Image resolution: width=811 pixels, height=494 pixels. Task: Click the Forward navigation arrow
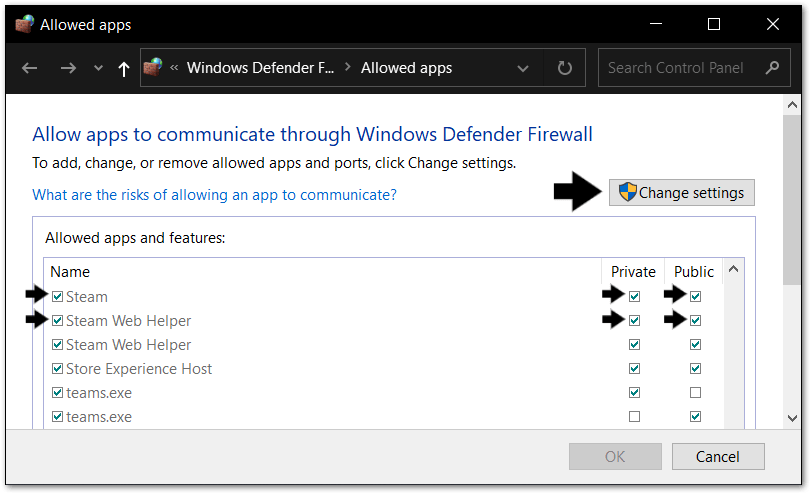coord(68,68)
